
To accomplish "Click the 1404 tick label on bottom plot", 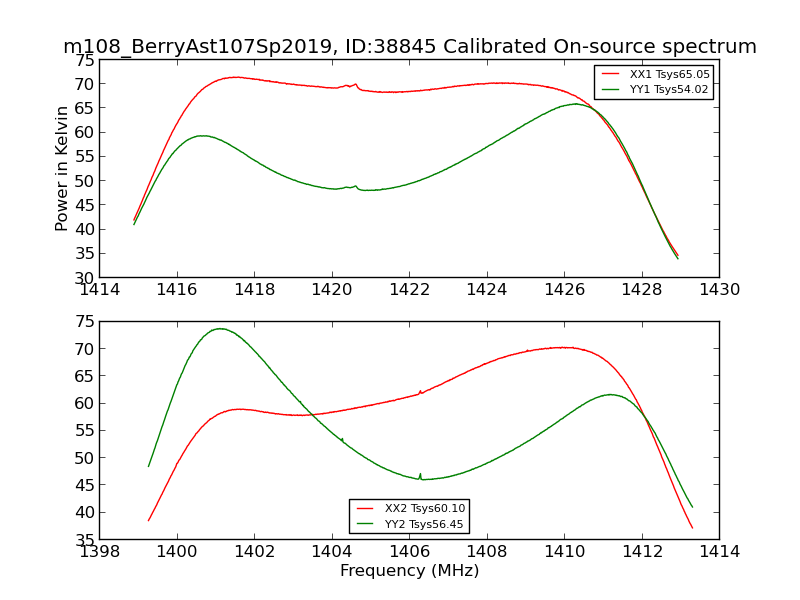I will [332, 552].
